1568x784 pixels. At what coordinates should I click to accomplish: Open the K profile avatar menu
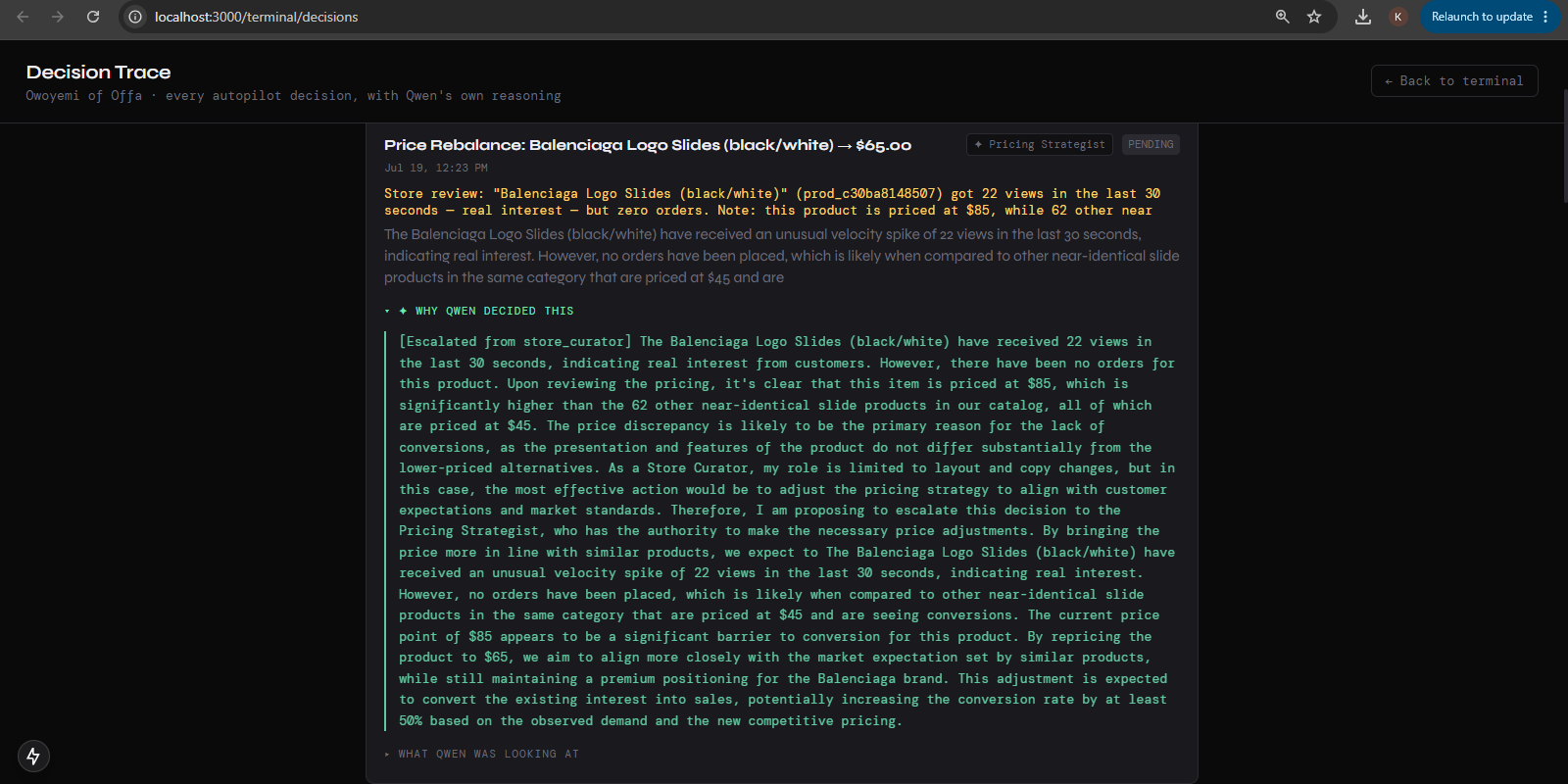click(x=1398, y=17)
